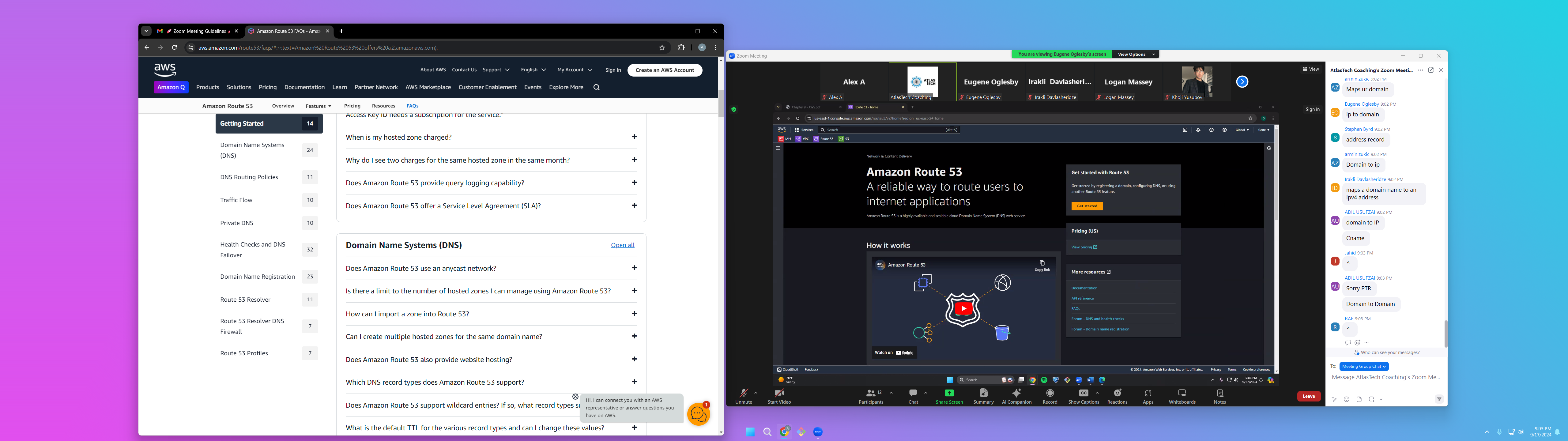Click the meeting Summary icon
This screenshot has height=441, width=1568.
click(x=983, y=394)
